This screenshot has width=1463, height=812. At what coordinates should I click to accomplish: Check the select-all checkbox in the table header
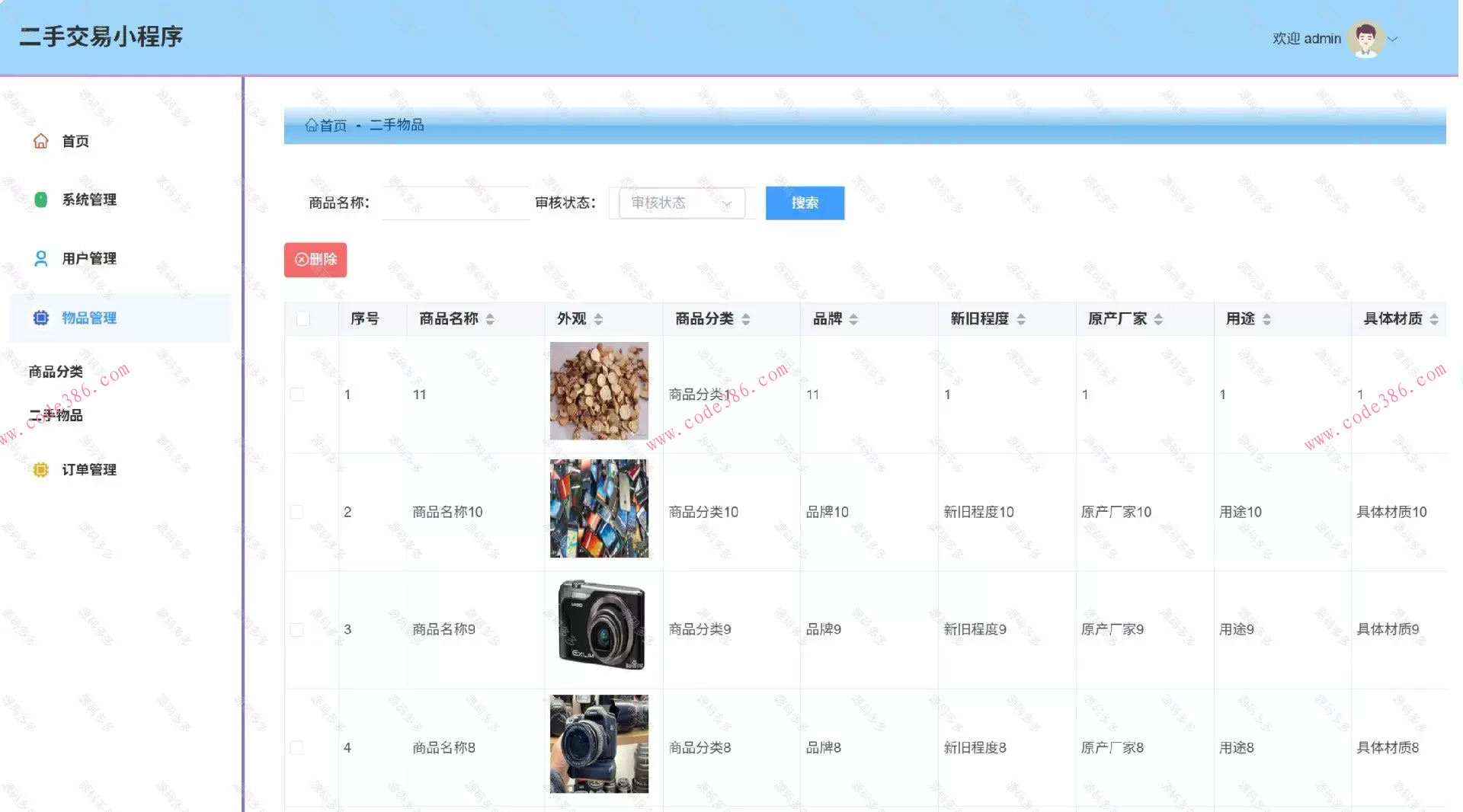click(x=303, y=318)
